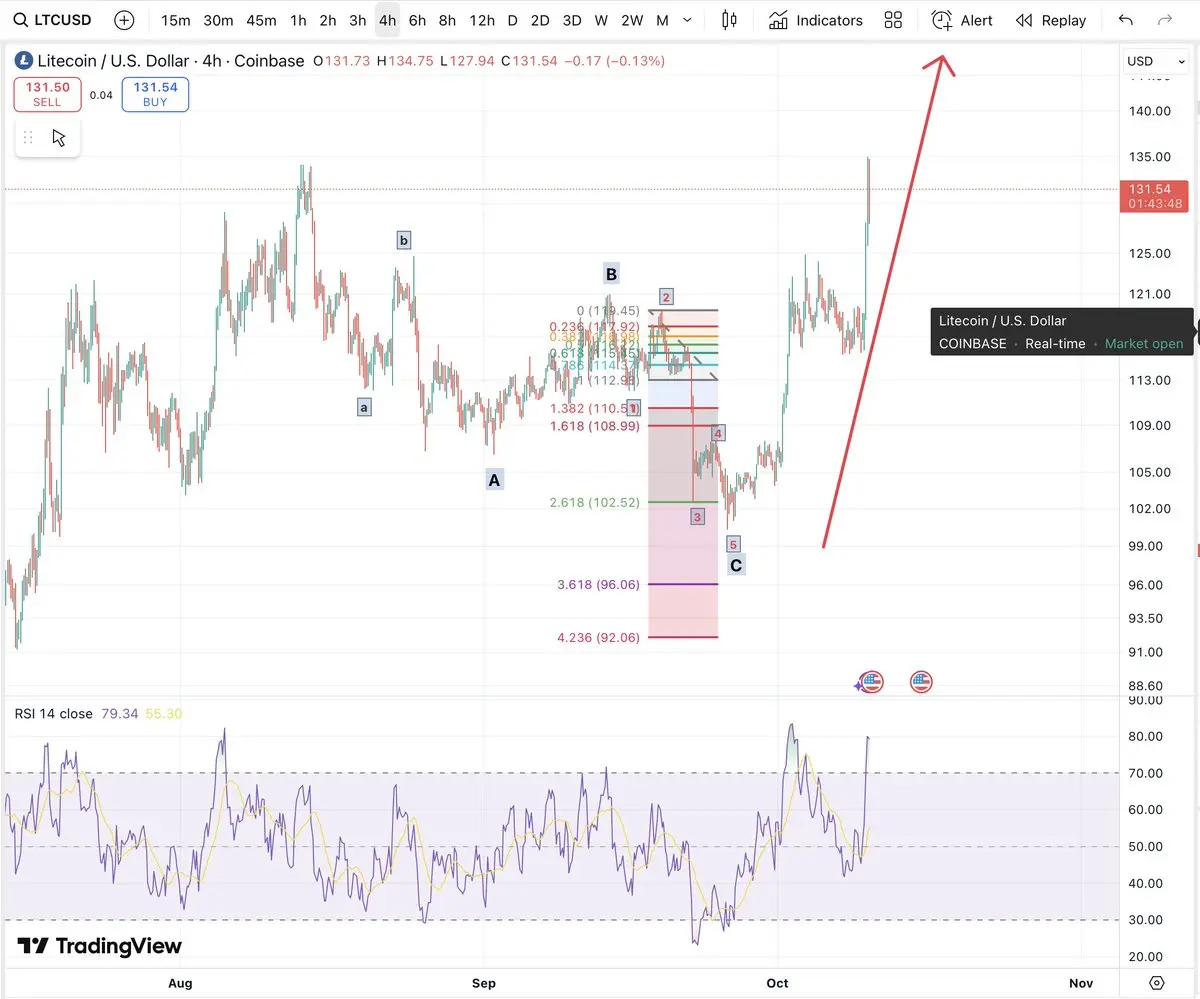Viewport: 1200px width, 999px height.
Task: Select the RSI 14 close indicator label
Action: (x=53, y=714)
